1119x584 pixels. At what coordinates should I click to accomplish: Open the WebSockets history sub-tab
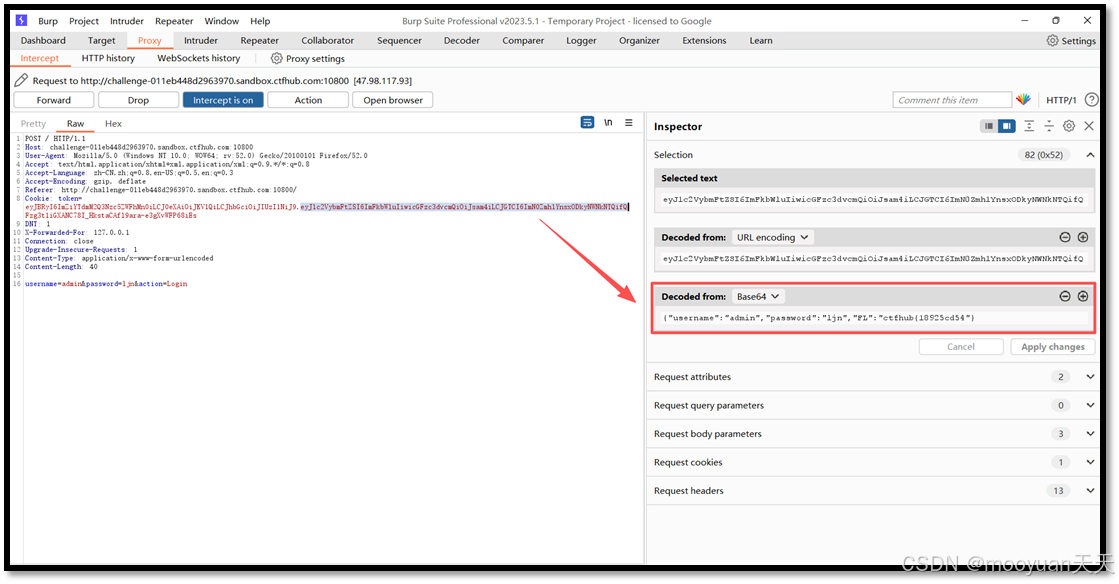click(x=198, y=59)
